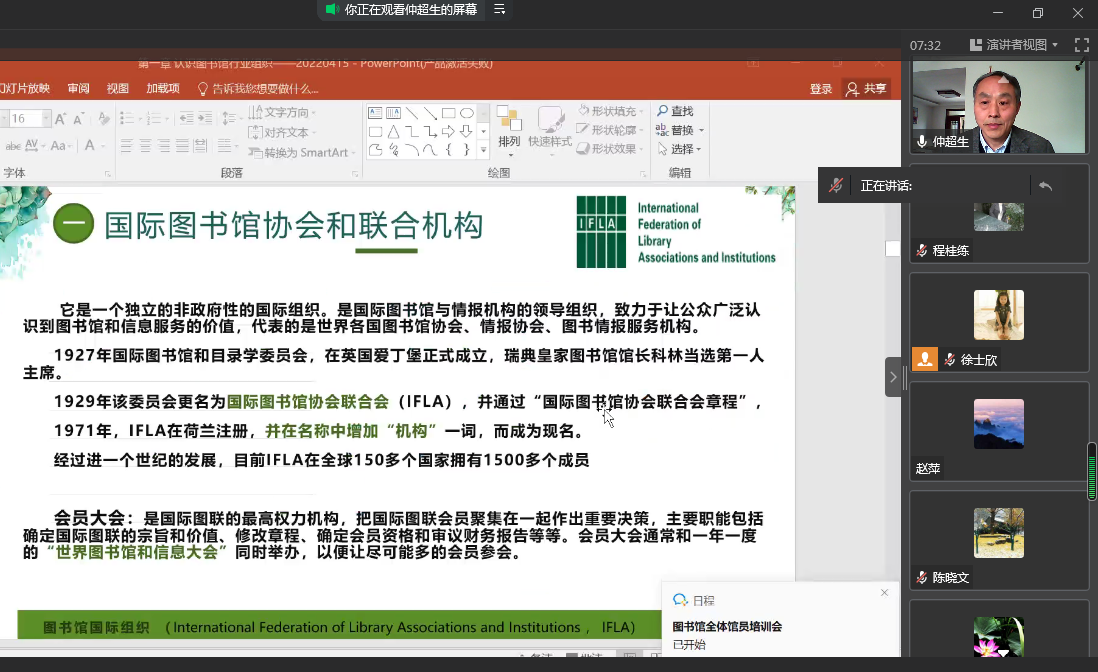Viewport: 1098px width, 672px height.
Task: Click the participant list scrollbar
Action: pos(1092,471)
